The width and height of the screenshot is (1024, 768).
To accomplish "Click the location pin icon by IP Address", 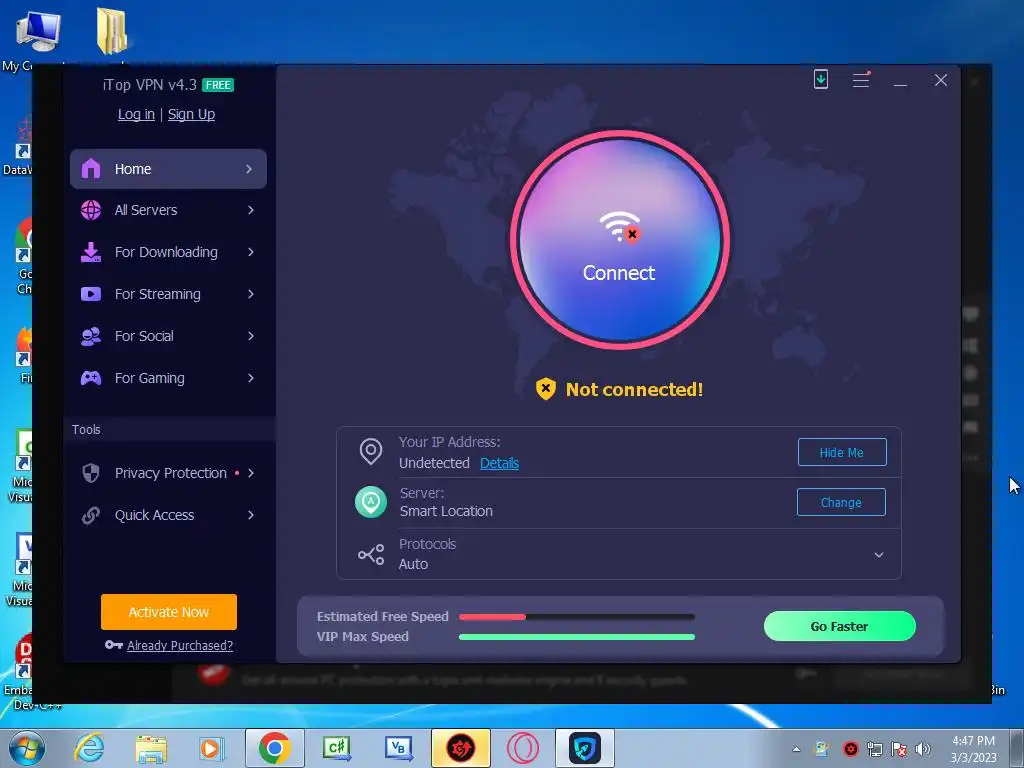I will click(371, 452).
